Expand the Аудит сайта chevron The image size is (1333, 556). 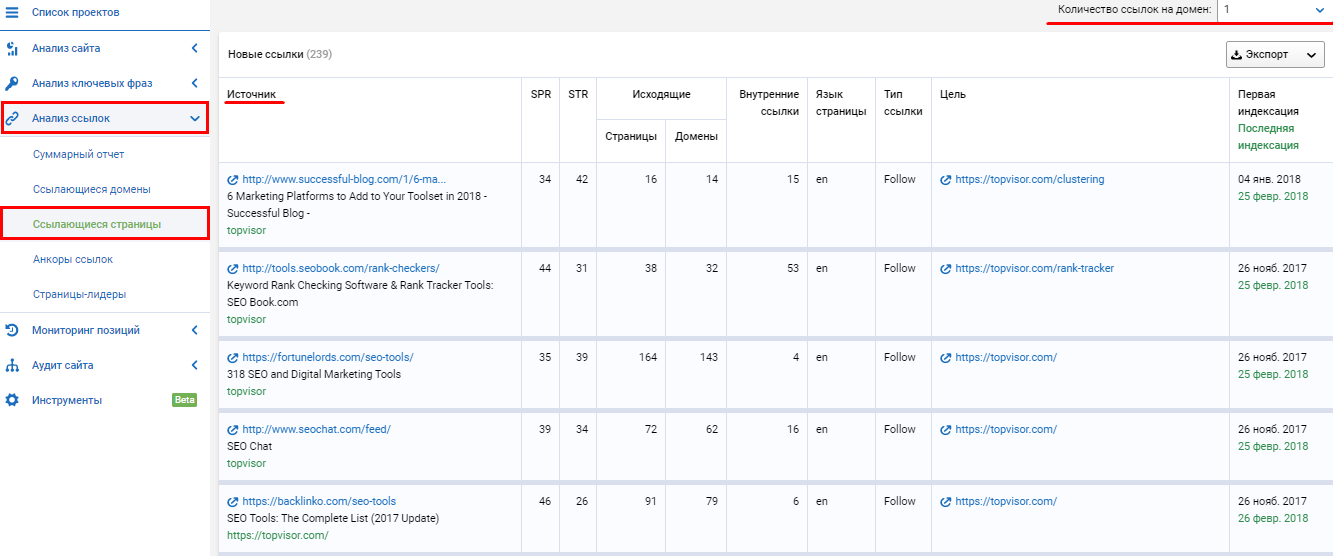[x=195, y=365]
